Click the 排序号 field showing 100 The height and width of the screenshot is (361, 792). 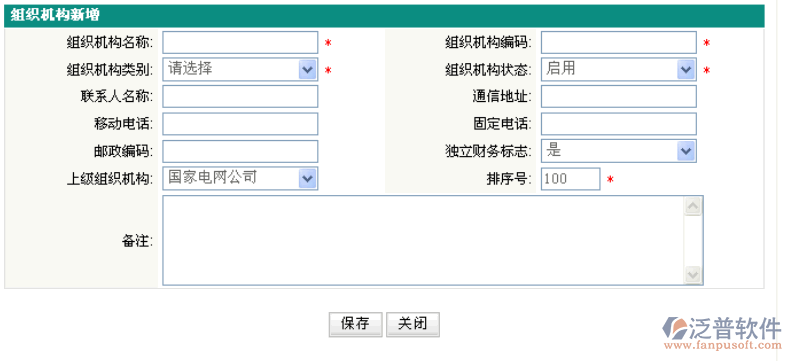pos(571,179)
